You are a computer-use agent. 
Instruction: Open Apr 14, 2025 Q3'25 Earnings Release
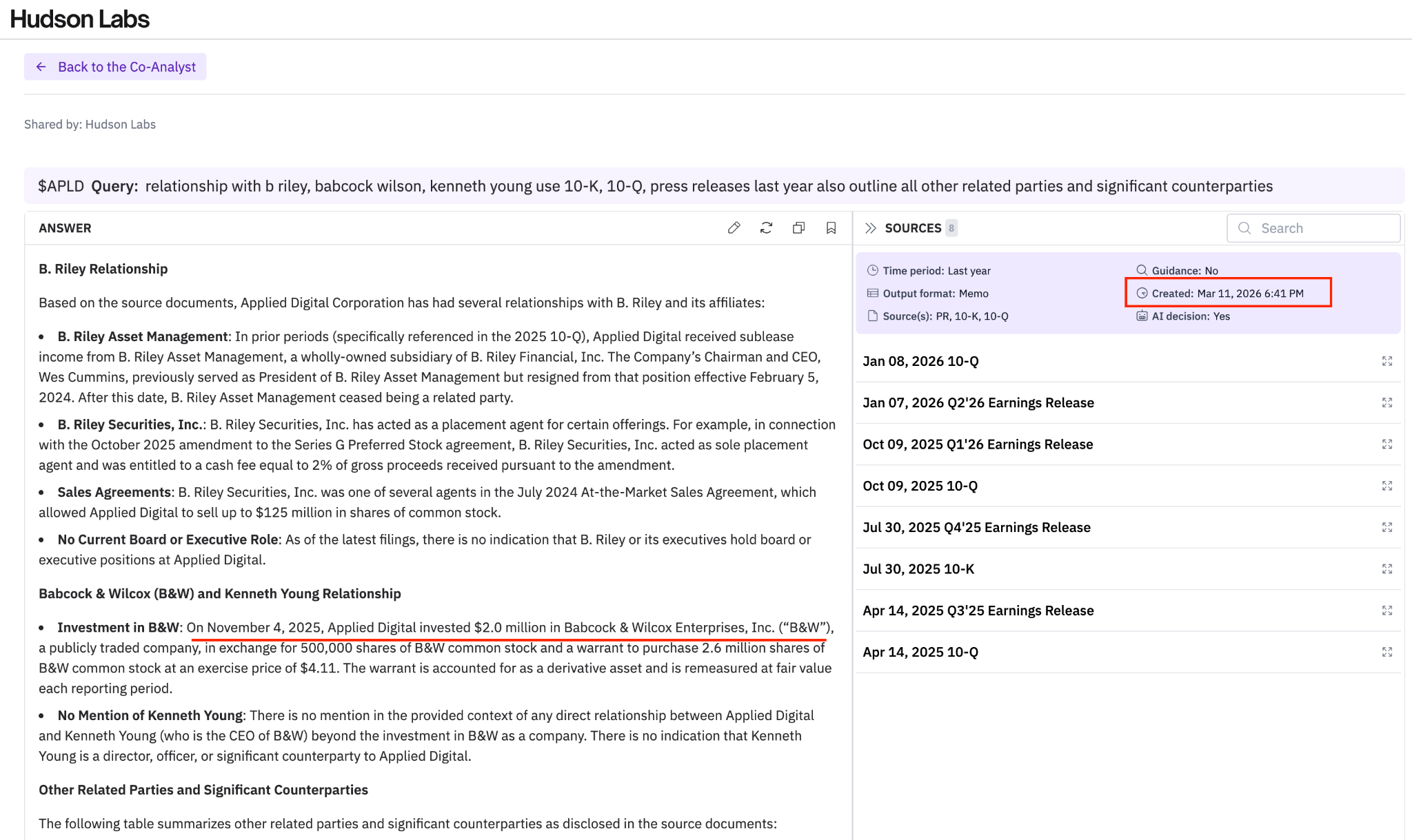click(x=978, y=611)
